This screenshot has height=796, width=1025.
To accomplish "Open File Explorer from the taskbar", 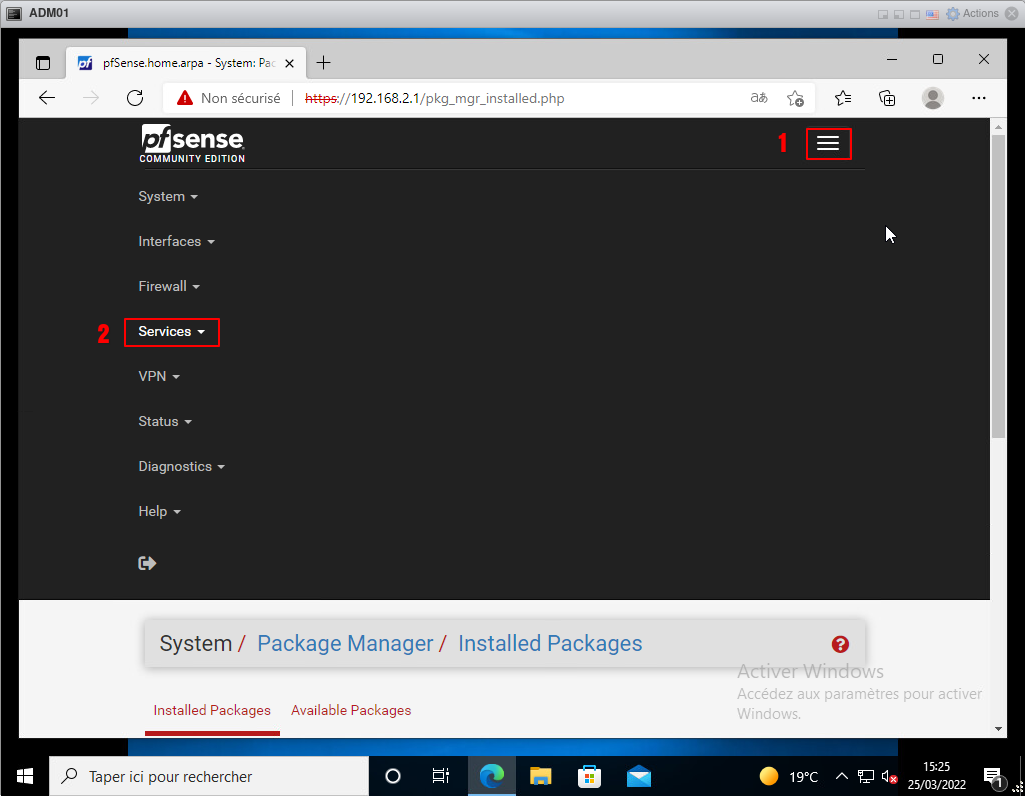I will click(x=540, y=776).
